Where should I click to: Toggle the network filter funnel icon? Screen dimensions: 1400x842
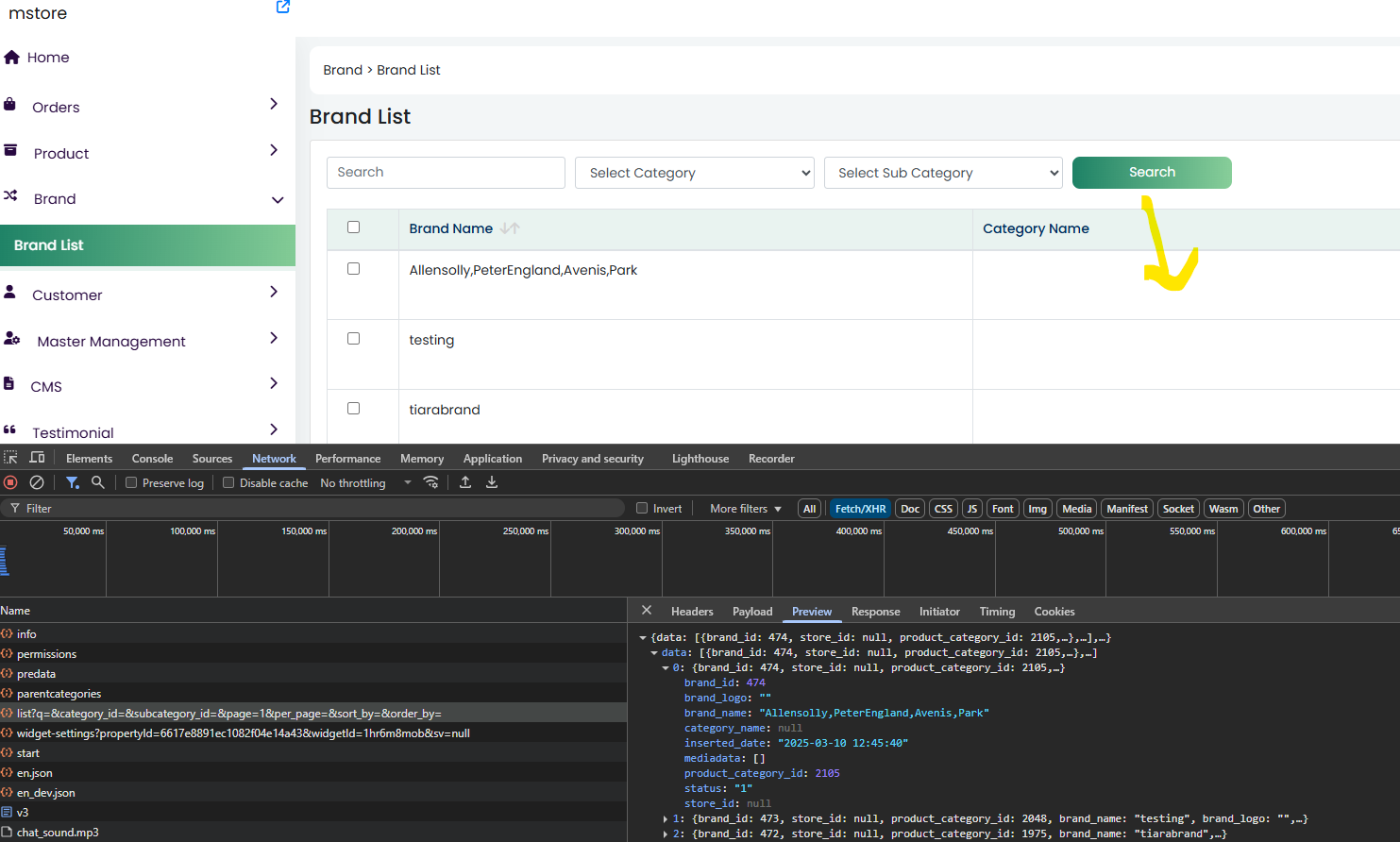point(73,482)
